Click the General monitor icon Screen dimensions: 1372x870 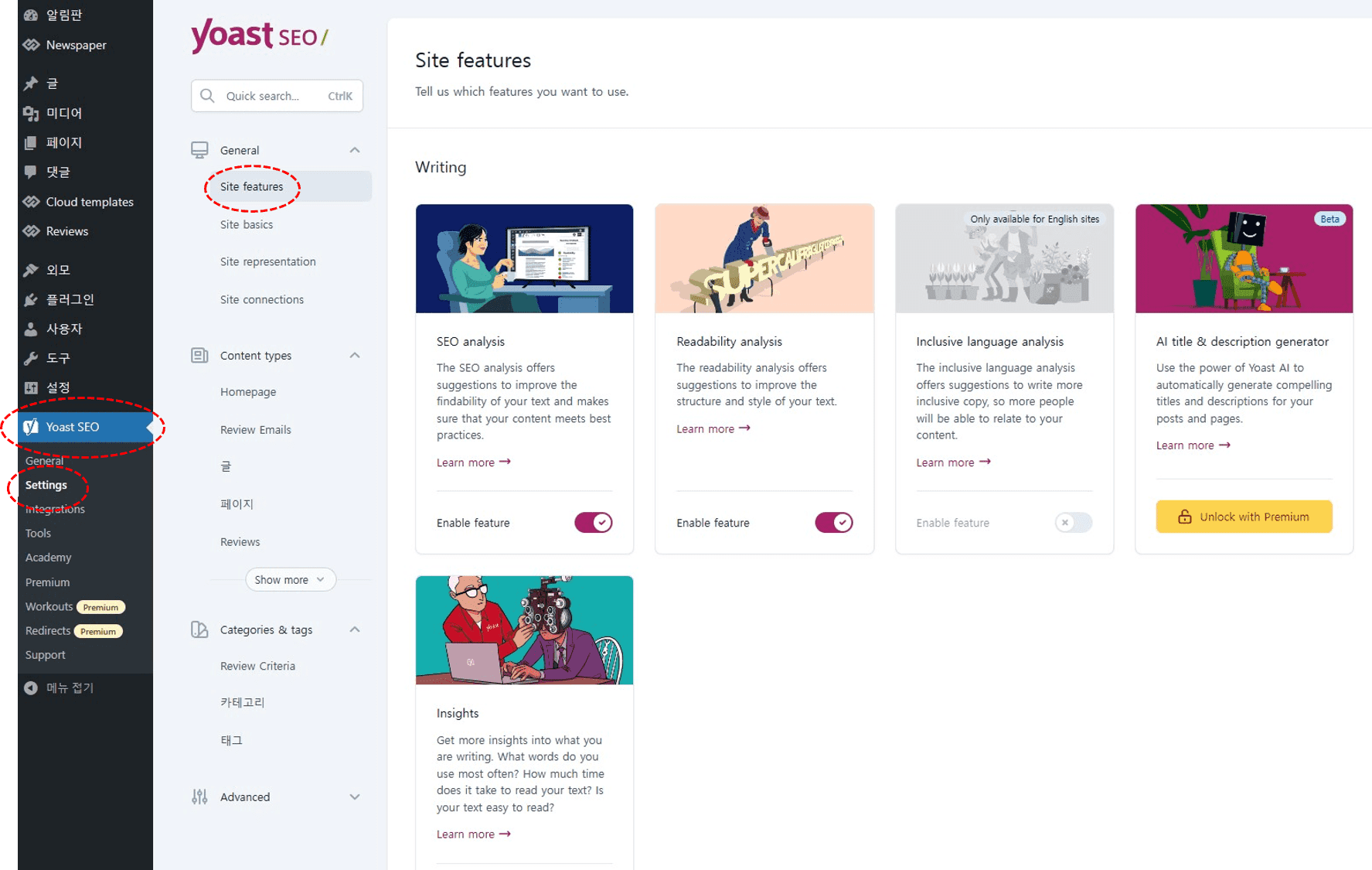pyautogui.click(x=199, y=150)
